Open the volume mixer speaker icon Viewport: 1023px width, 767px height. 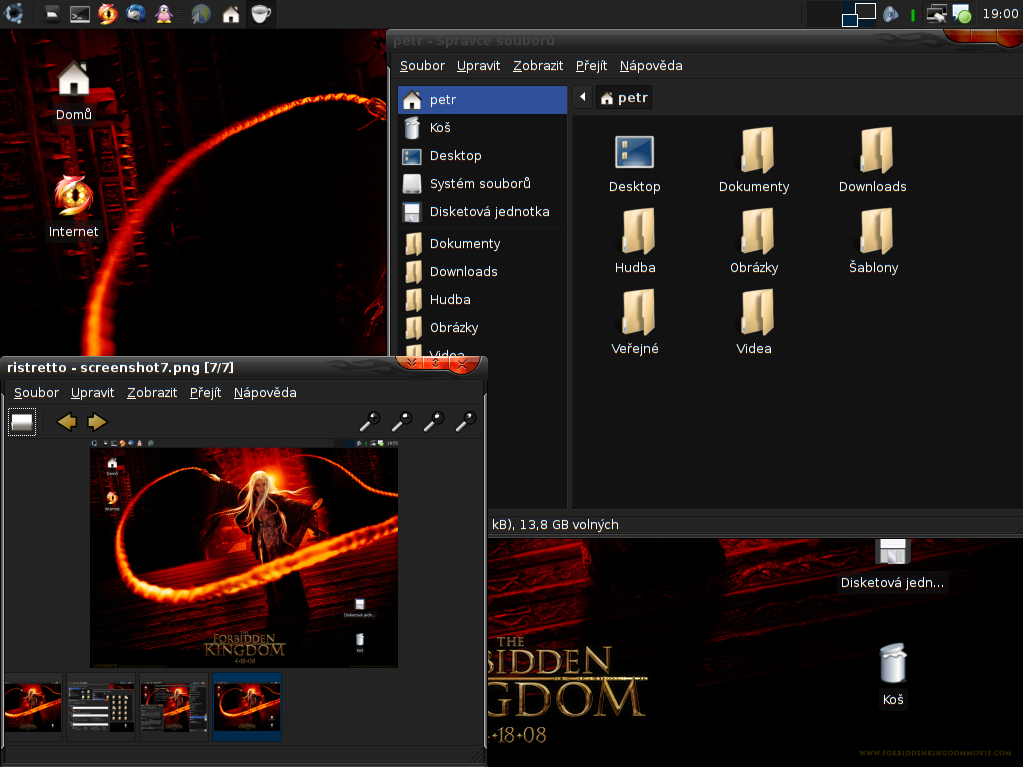click(x=891, y=14)
